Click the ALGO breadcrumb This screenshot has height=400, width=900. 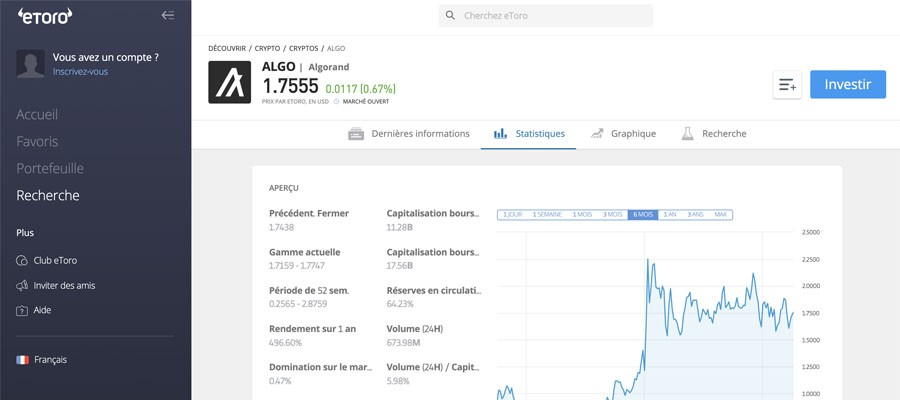[x=336, y=49]
